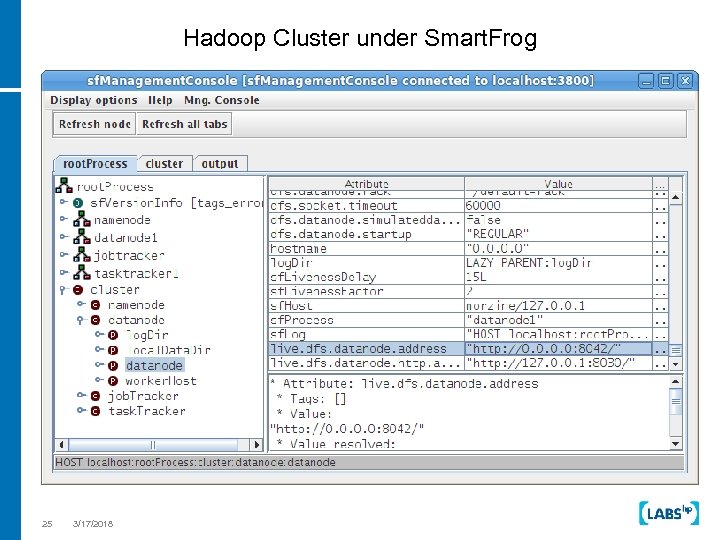Select the dfs.datanode.startup attribute row
This screenshot has height=540, width=720.
[x=468, y=234]
